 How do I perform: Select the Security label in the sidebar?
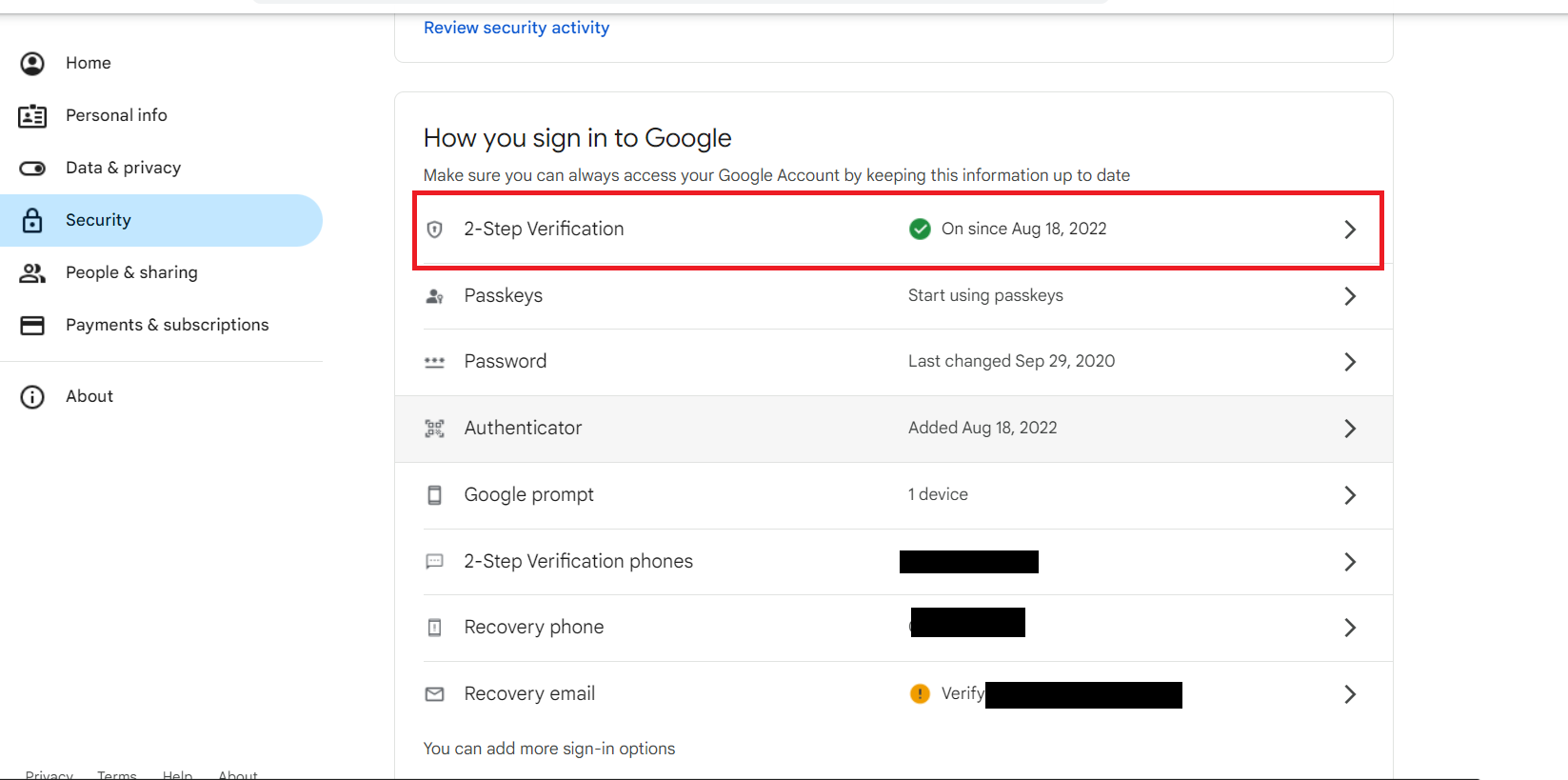tap(98, 220)
